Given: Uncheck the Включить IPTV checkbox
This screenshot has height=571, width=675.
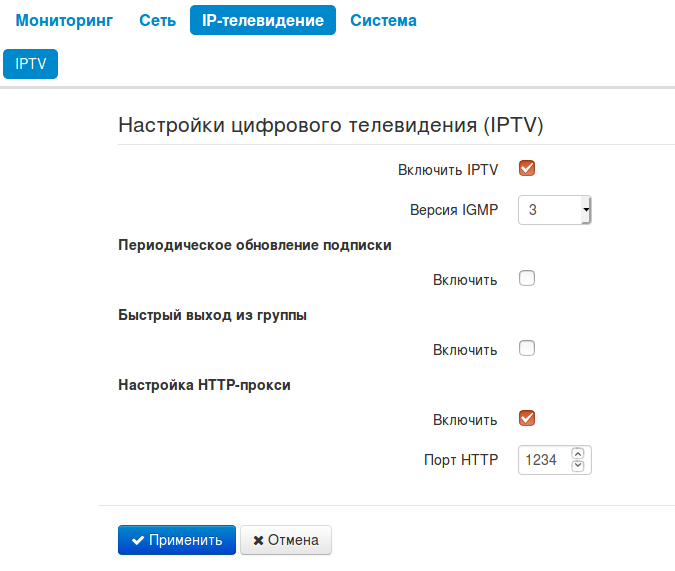Looking at the screenshot, I should pyautogui.click(x=527, y=168).
